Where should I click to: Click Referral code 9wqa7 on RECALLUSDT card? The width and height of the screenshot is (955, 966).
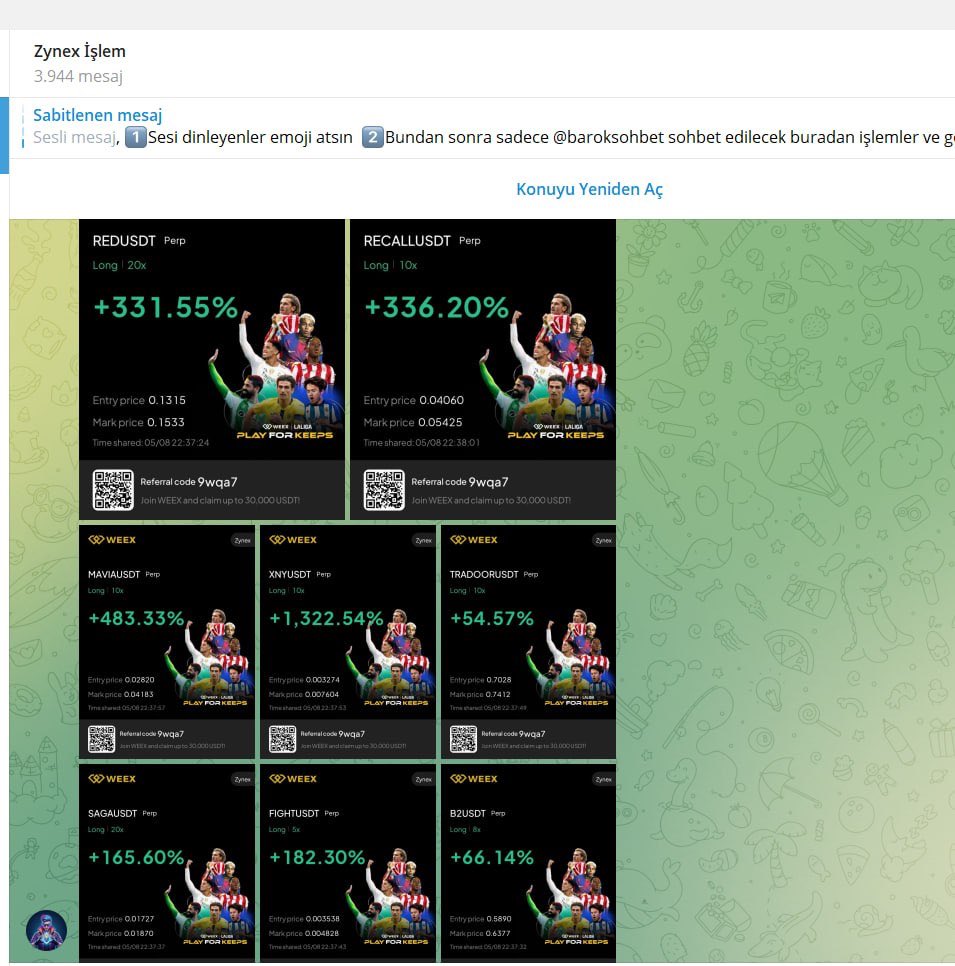(x=460, y=482)
